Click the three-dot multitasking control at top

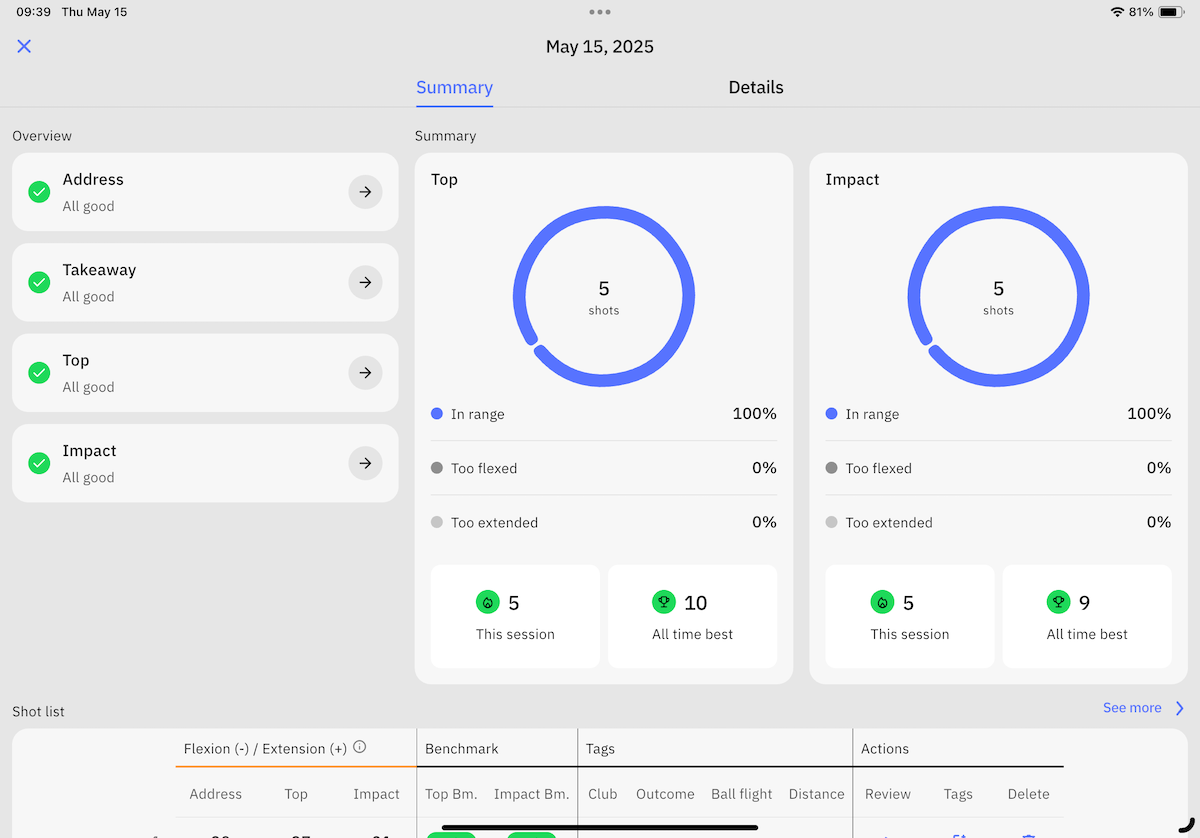point(600,12)
